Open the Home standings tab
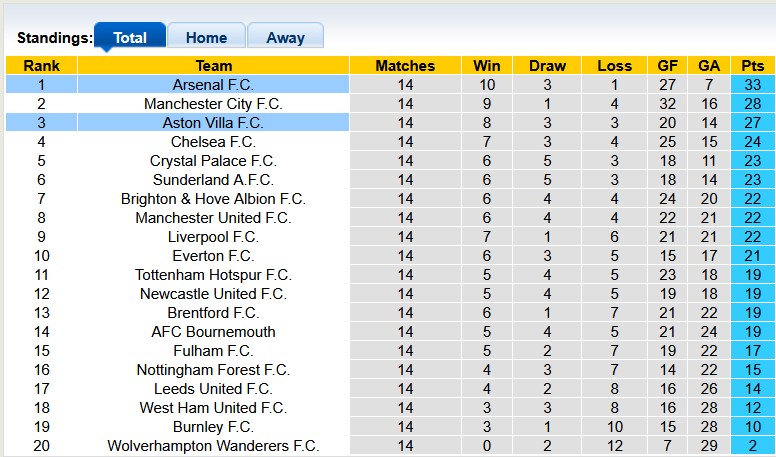Viewport: 776px width, 457px height. (x=206, y=38)
